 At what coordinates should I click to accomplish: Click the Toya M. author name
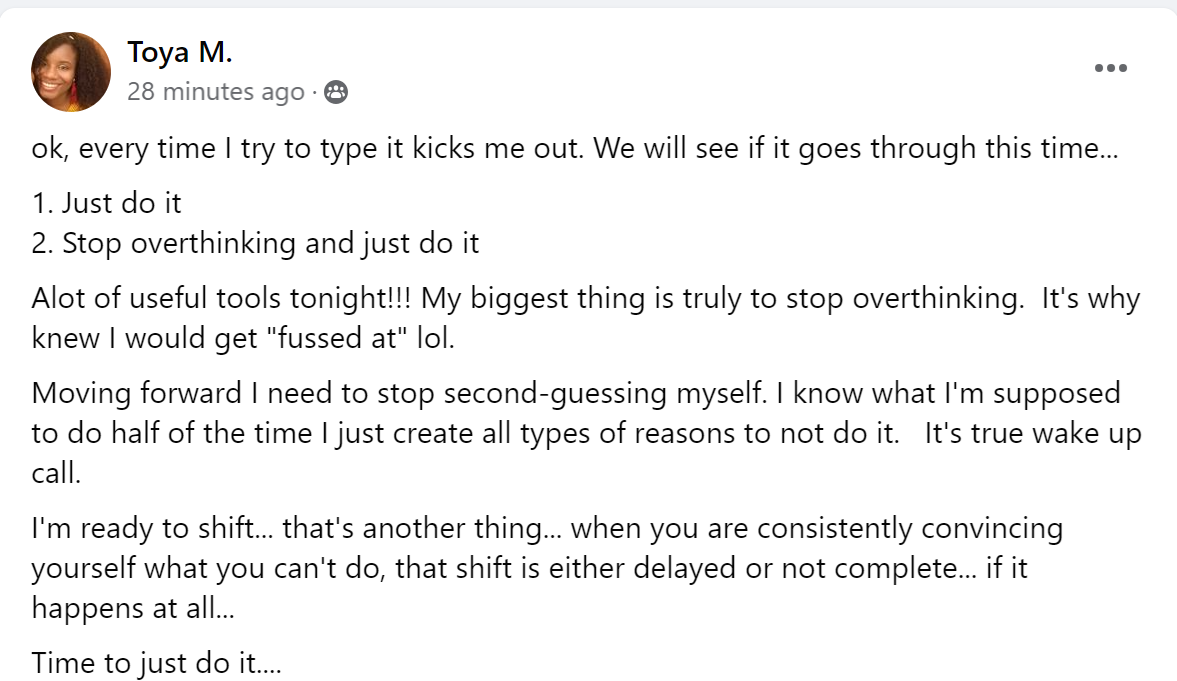(179, 52)
